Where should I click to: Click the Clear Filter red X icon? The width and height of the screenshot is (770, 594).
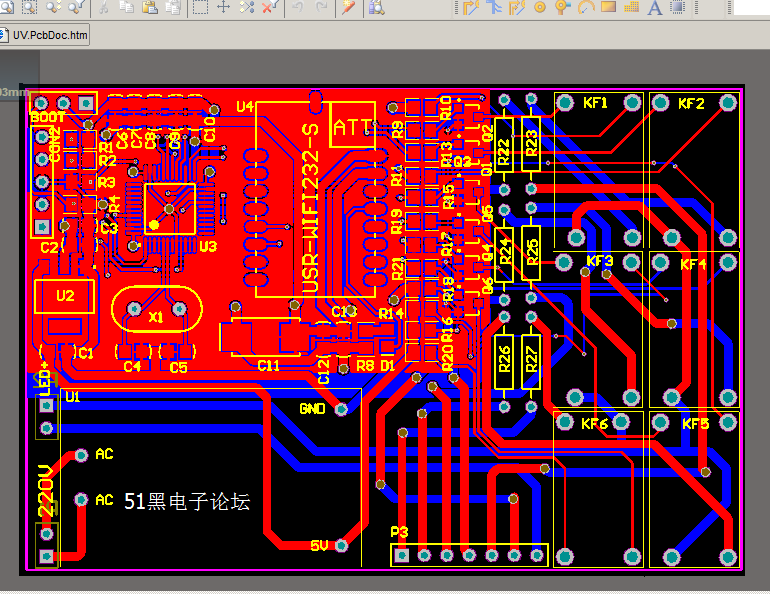[270, 7]
